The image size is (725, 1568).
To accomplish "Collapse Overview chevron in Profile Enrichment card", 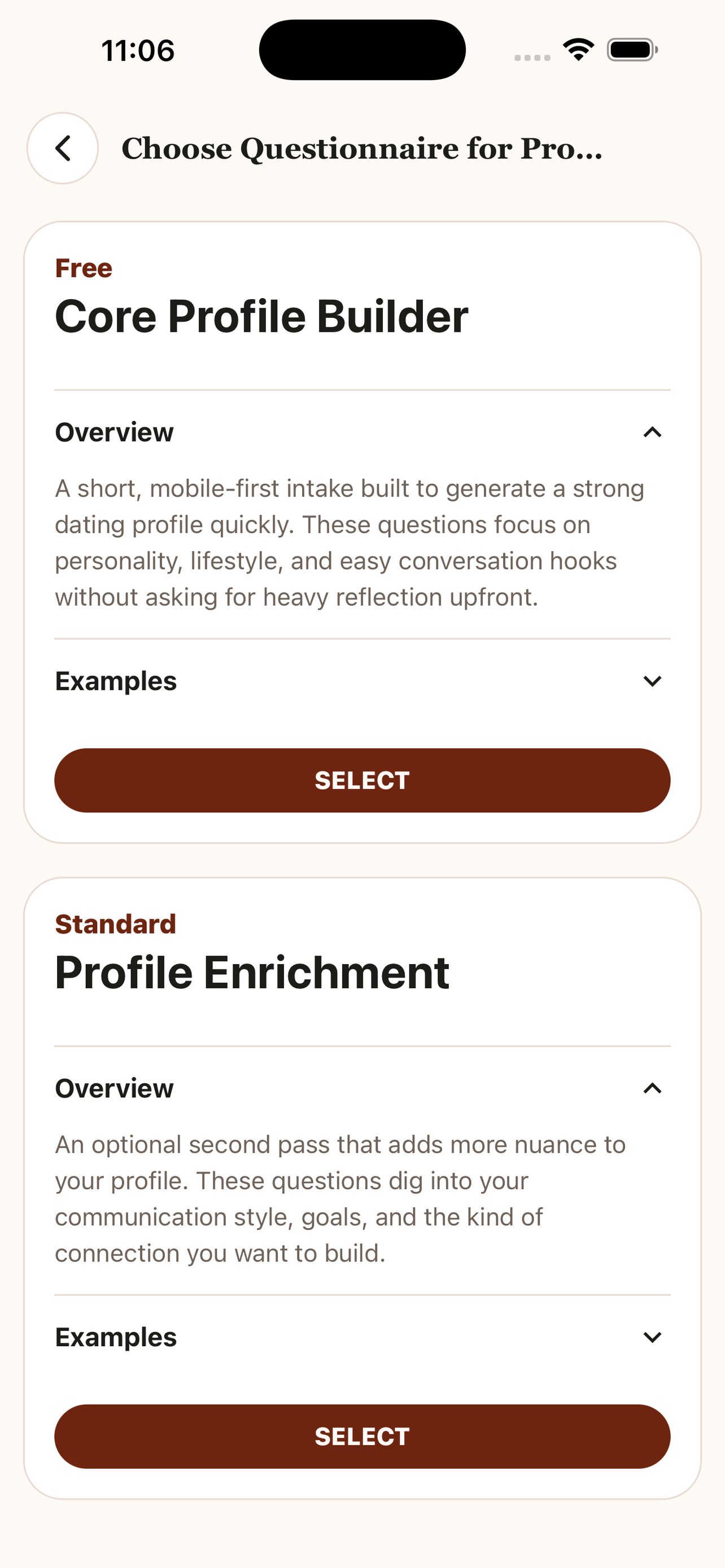I will pyautogui.click(x=652, y=1088).
